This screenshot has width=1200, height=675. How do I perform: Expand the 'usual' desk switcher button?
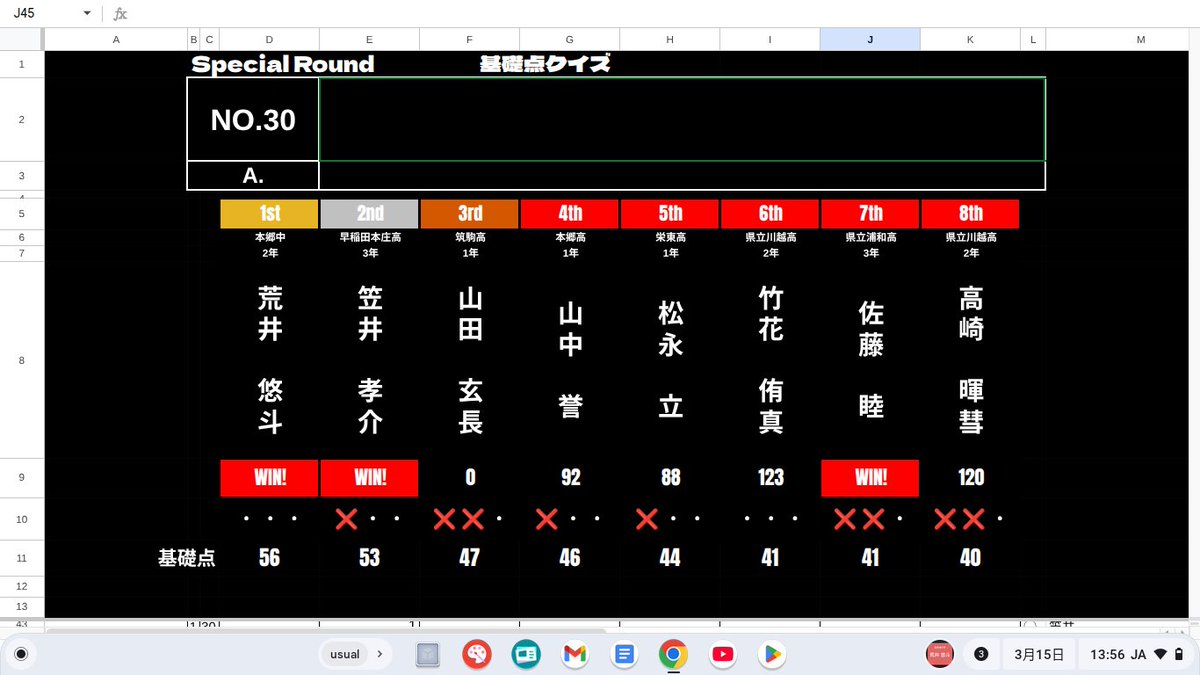(x=357, y=654)
